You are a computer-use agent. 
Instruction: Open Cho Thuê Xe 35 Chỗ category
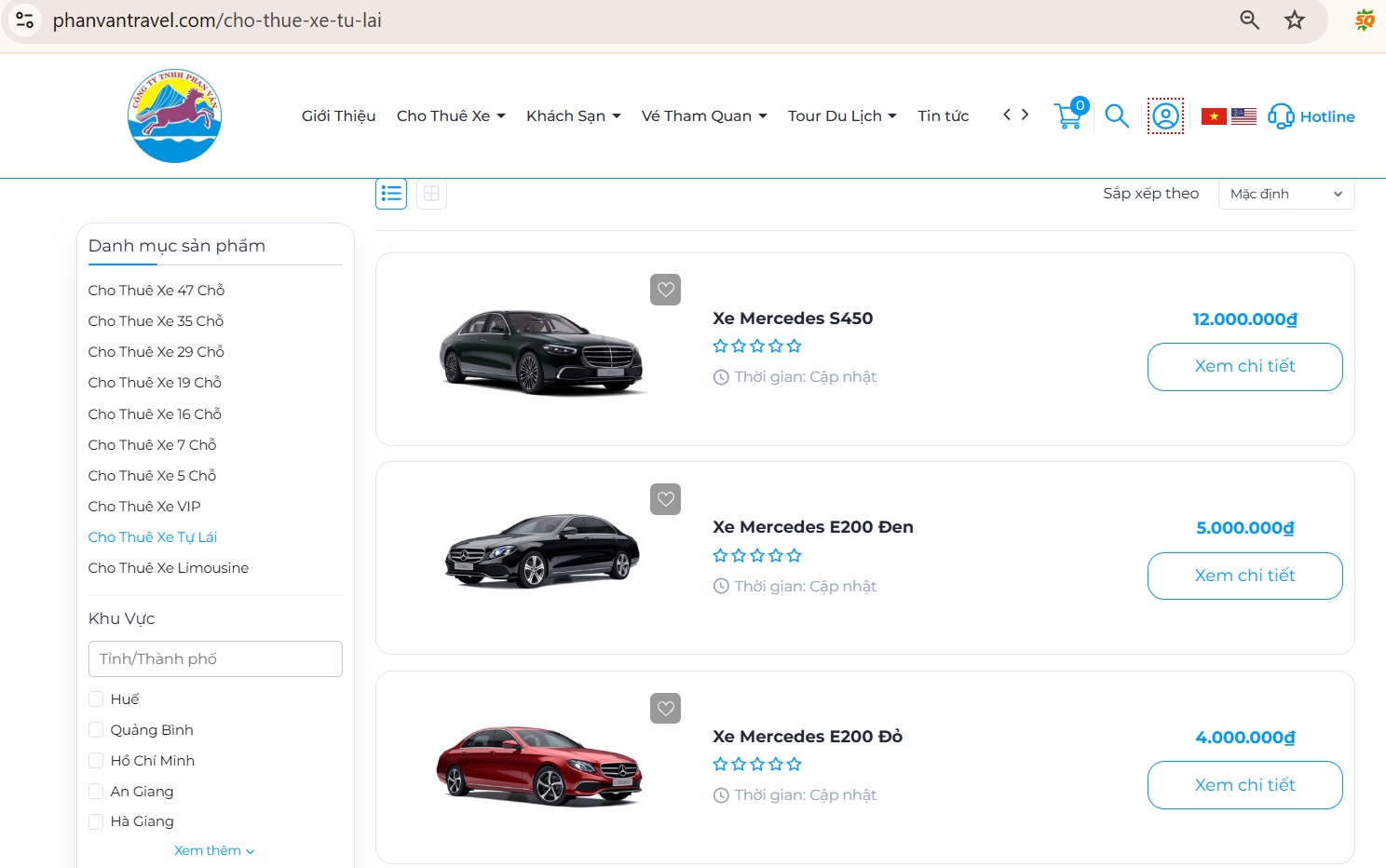tap(156, 320)
